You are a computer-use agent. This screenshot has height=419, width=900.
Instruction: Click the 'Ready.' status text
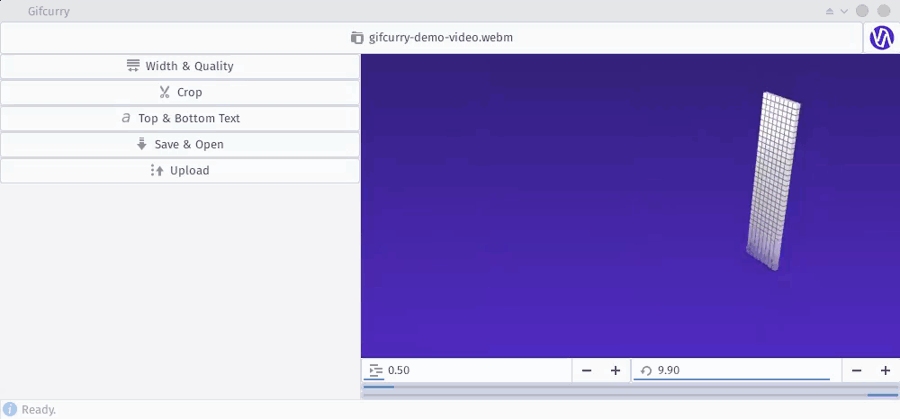(39, 410)
